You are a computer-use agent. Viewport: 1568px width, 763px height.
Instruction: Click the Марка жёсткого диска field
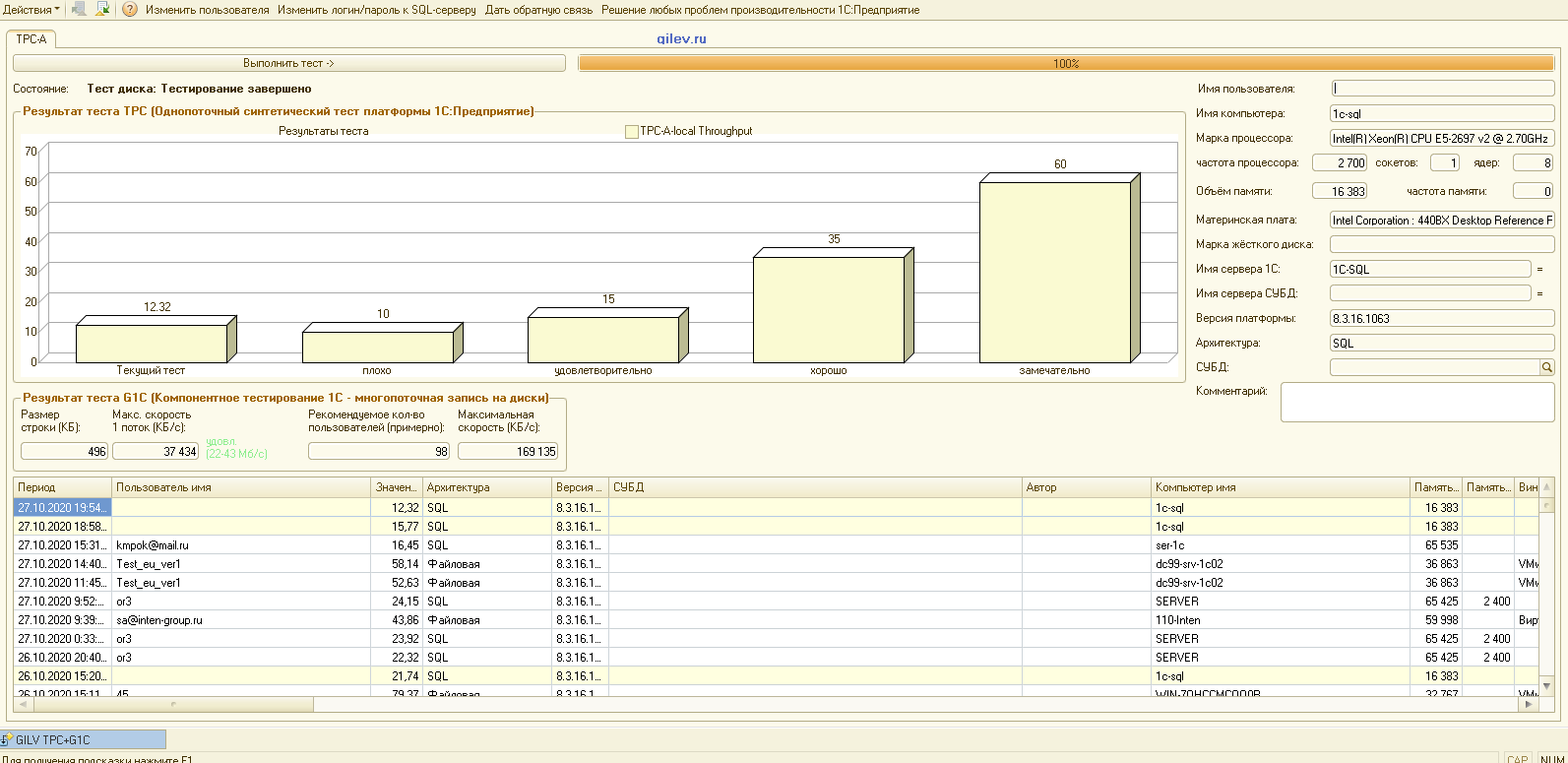pyautogui.click(x=1442, y=244)
